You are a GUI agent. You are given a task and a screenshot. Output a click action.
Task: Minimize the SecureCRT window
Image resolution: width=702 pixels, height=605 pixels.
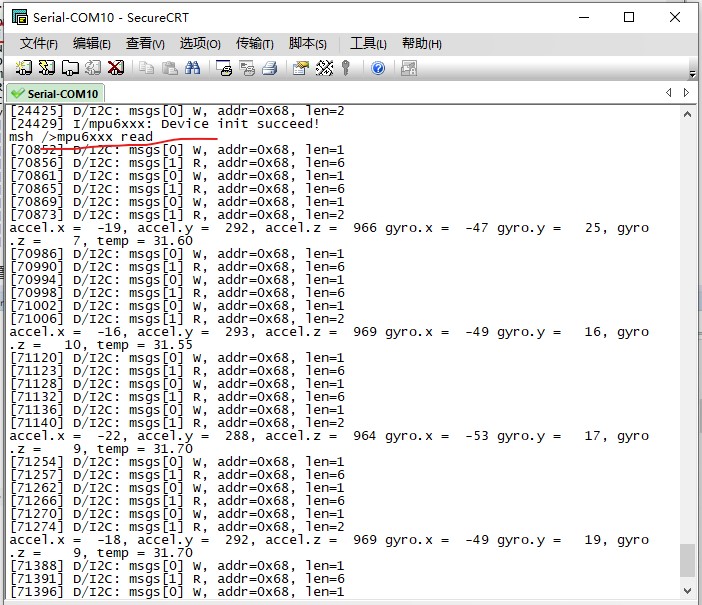pyautogui.click(x=584, y=17)
